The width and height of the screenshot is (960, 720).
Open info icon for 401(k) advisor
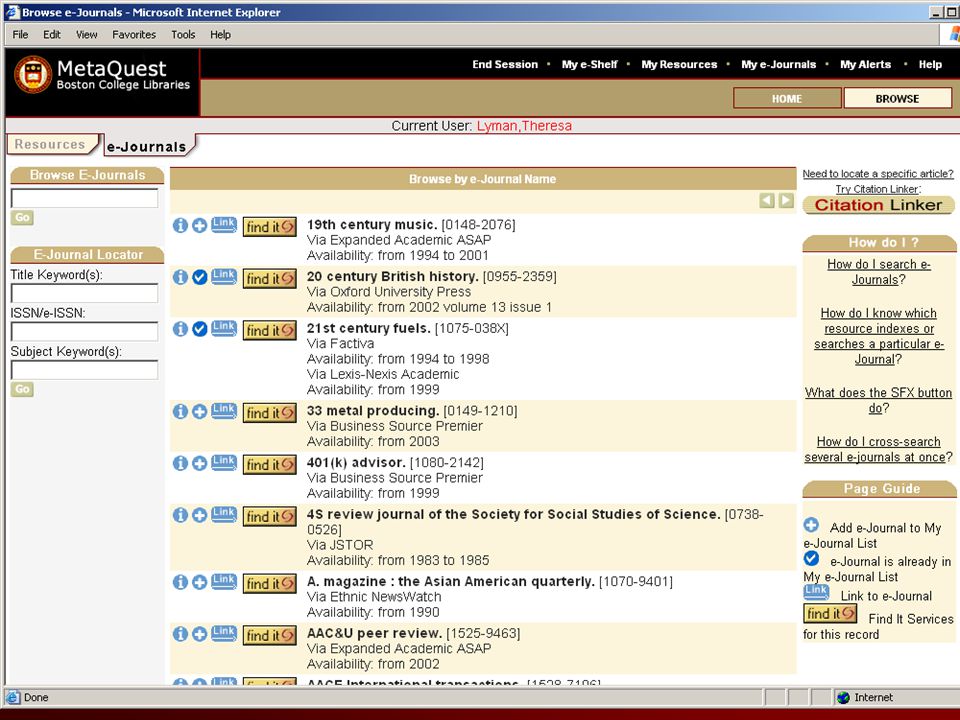(x=180, y=463)
